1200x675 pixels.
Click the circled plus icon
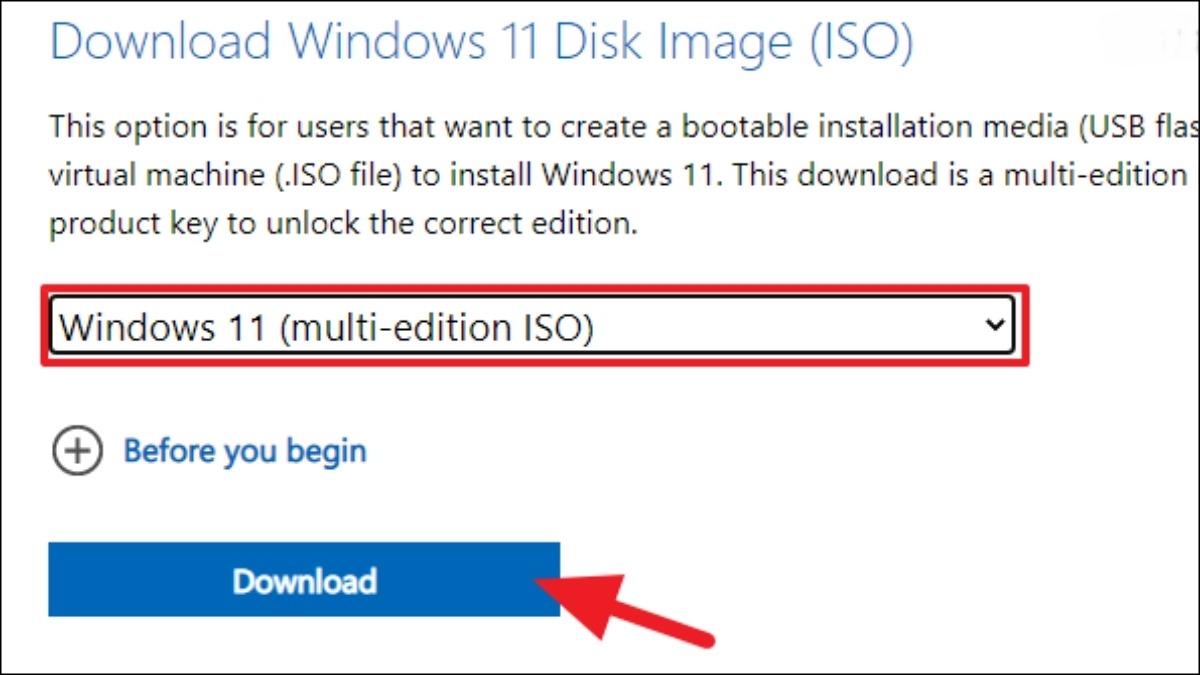click(76, 452)
